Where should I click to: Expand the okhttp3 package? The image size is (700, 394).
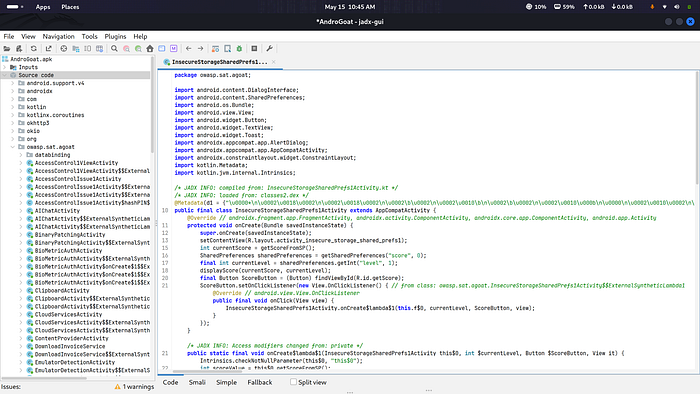click(13, 123)
